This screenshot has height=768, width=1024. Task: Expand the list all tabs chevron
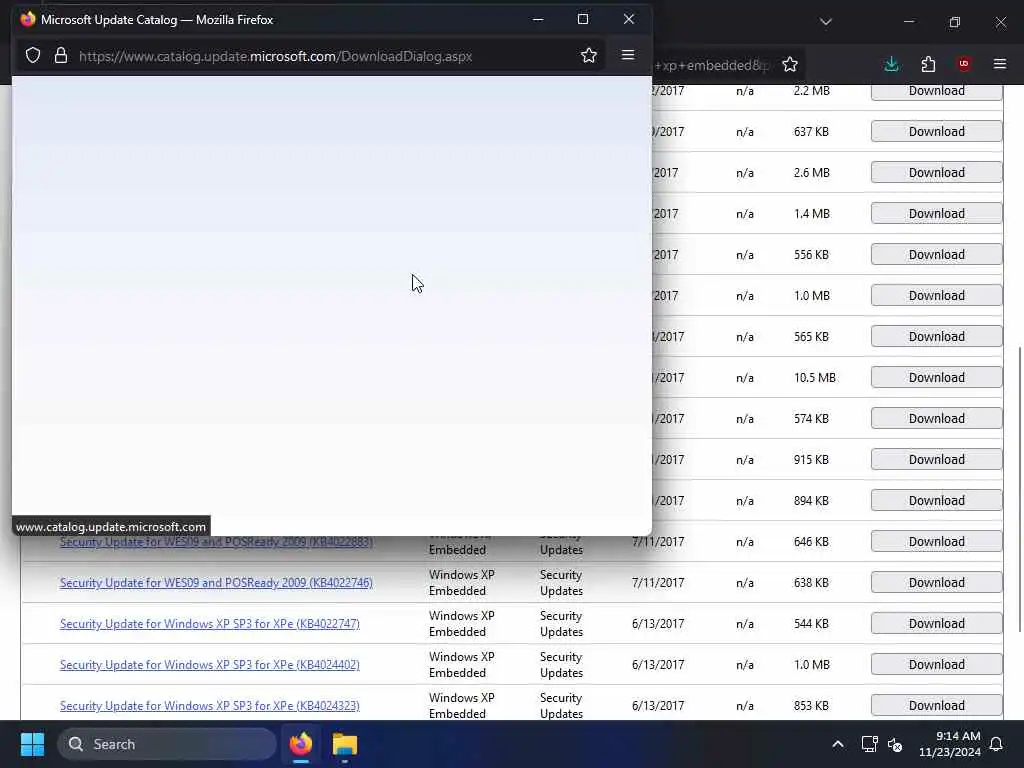click(825, 22)
